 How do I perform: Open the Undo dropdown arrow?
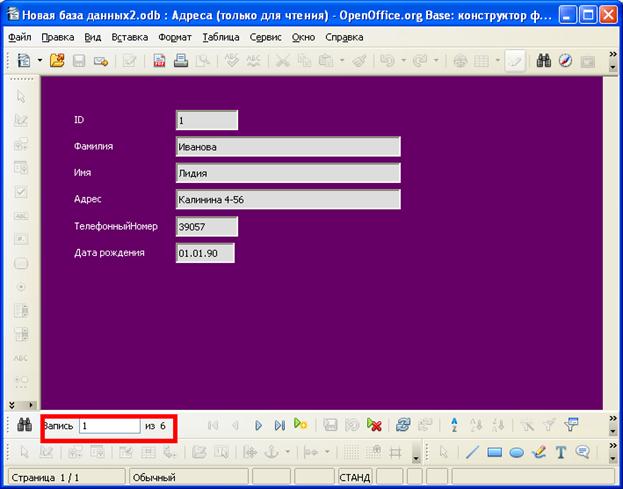coord(403,61)
